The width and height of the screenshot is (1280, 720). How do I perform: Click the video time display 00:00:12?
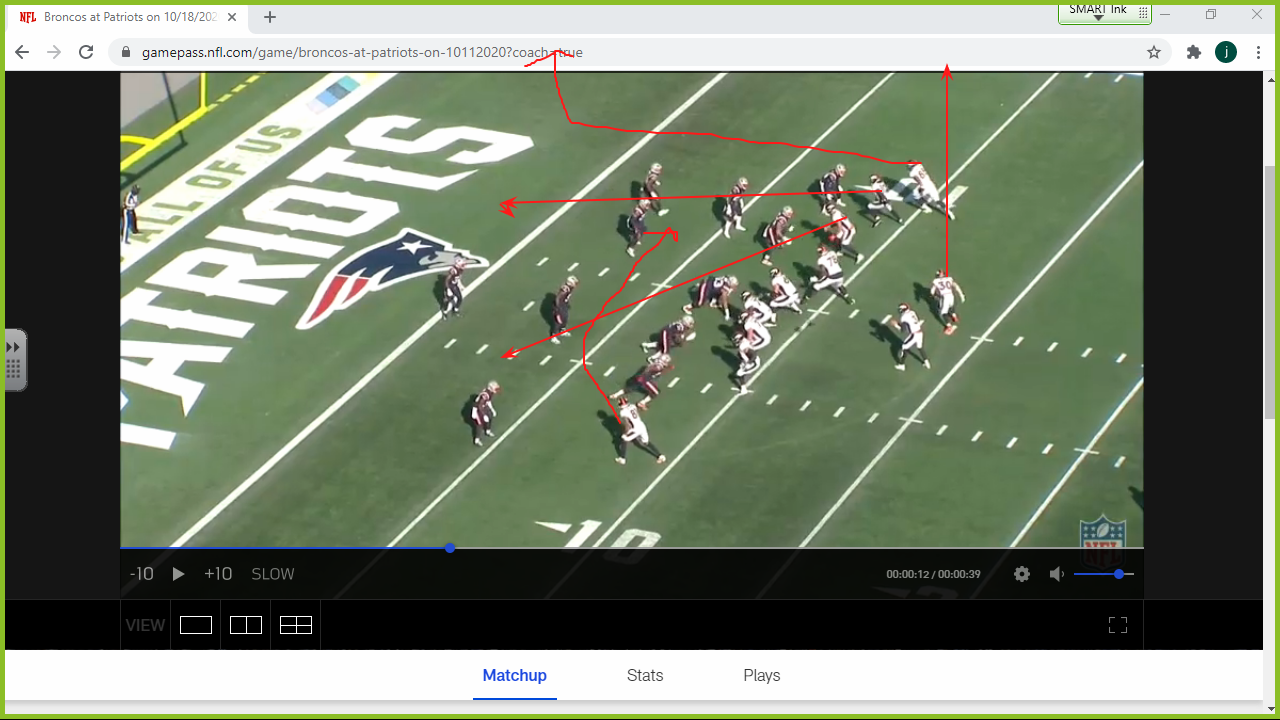coord(907,574)
